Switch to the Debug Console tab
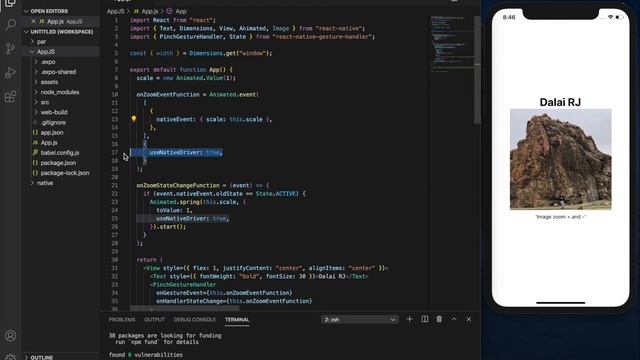 (x=195, y=320)
